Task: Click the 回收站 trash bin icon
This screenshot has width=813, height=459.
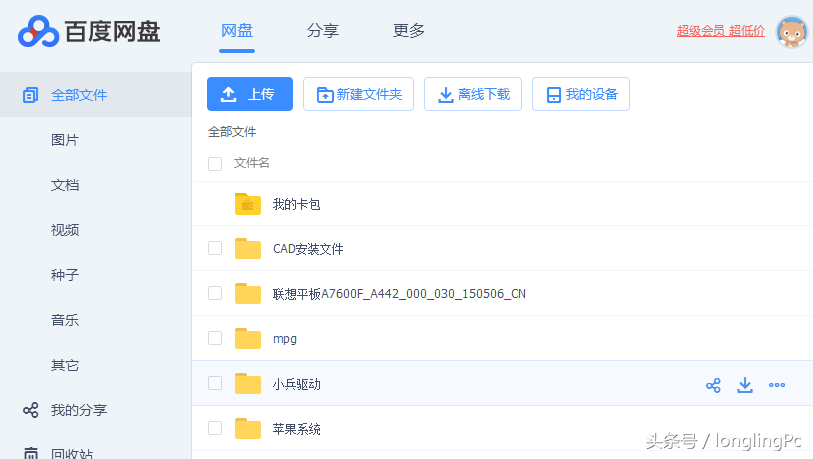Action: coord(31,453)
